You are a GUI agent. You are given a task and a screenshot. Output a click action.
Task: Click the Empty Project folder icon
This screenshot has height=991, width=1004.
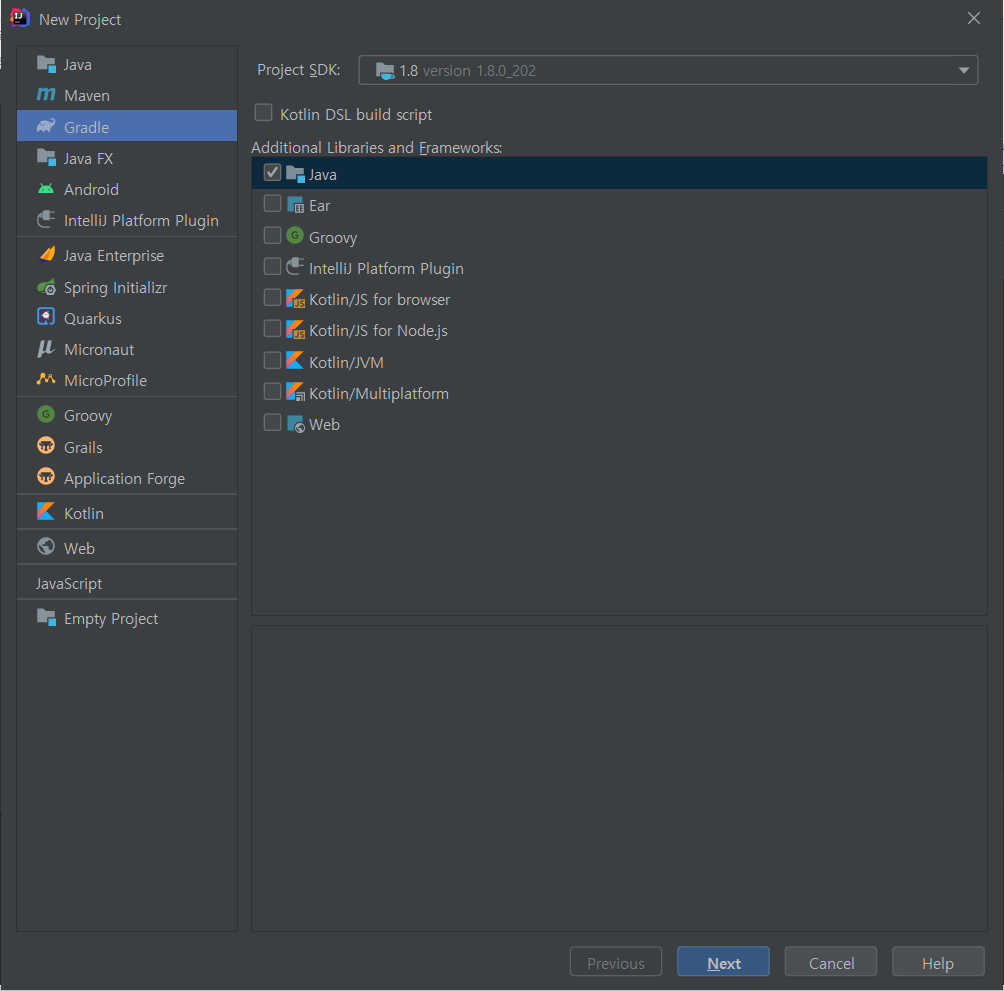tap(46, 617)
